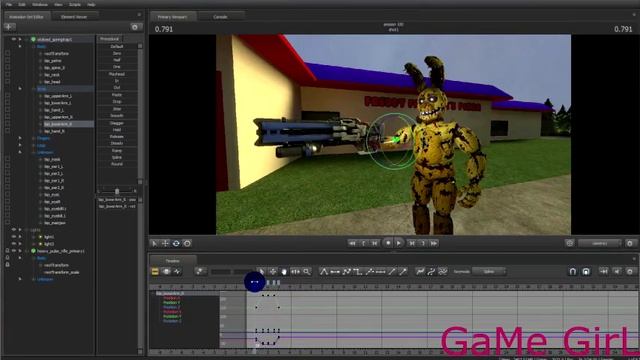Screen dimensions: 640x360
Task: Select the magnifier zoom tool in timeline
Action: (x=306, y=271)
